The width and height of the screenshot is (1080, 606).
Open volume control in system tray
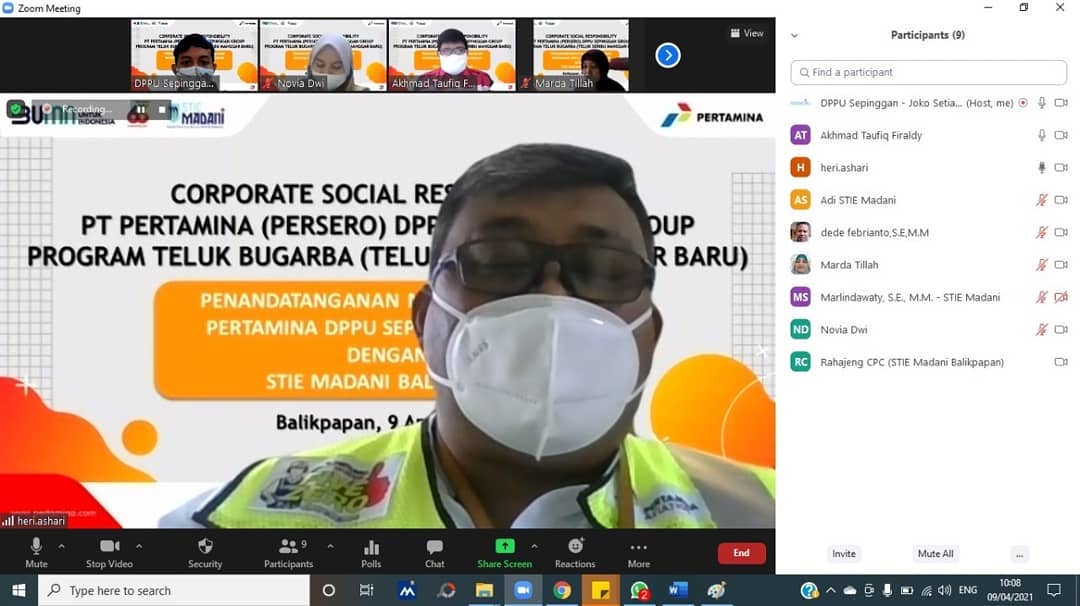pos(945,590)
